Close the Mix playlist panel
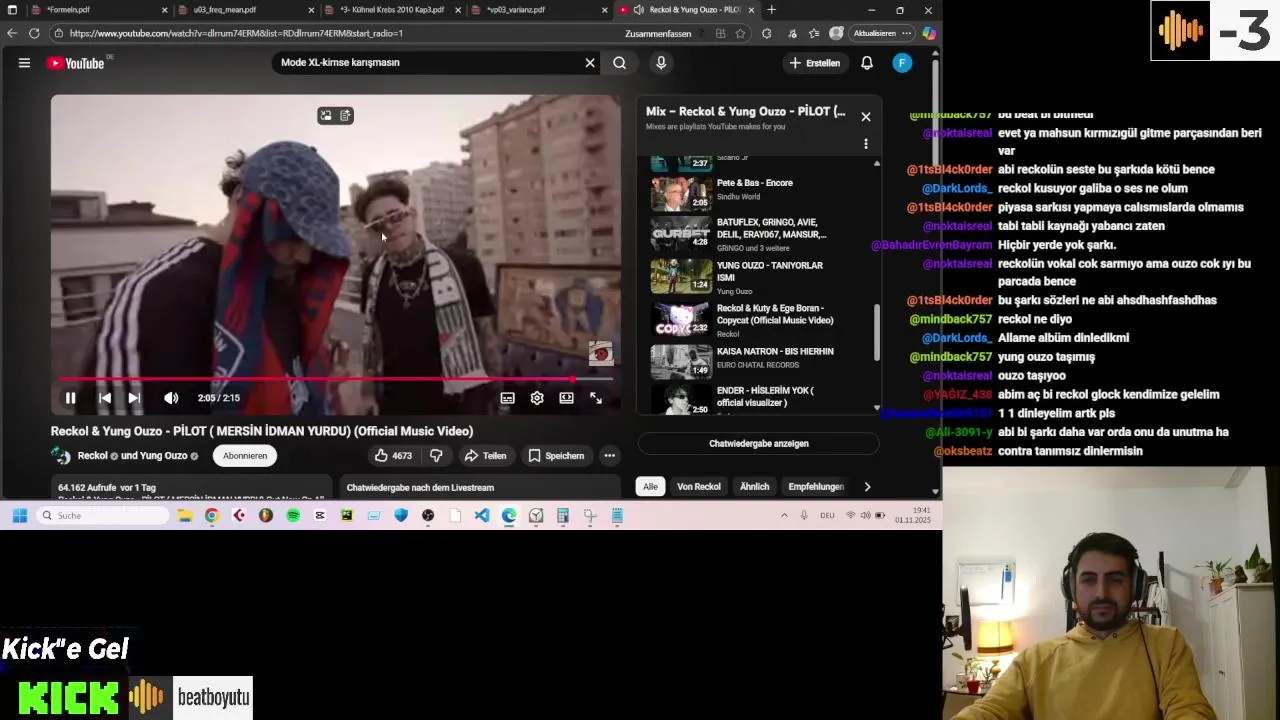The height and width of the screenshot is (720, 1280). [x=866, y=117]
